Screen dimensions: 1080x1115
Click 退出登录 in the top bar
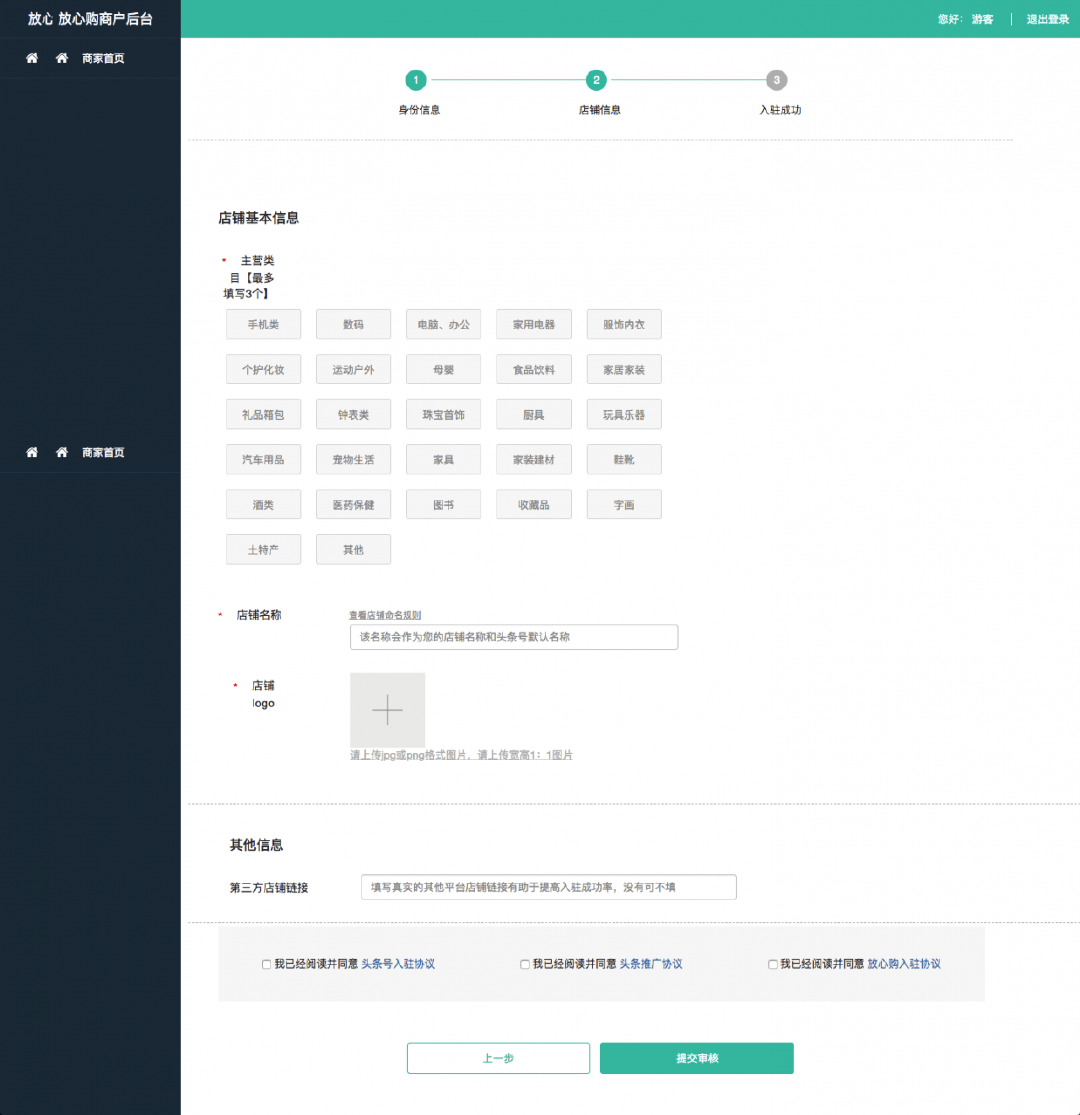coord(1047,19)
